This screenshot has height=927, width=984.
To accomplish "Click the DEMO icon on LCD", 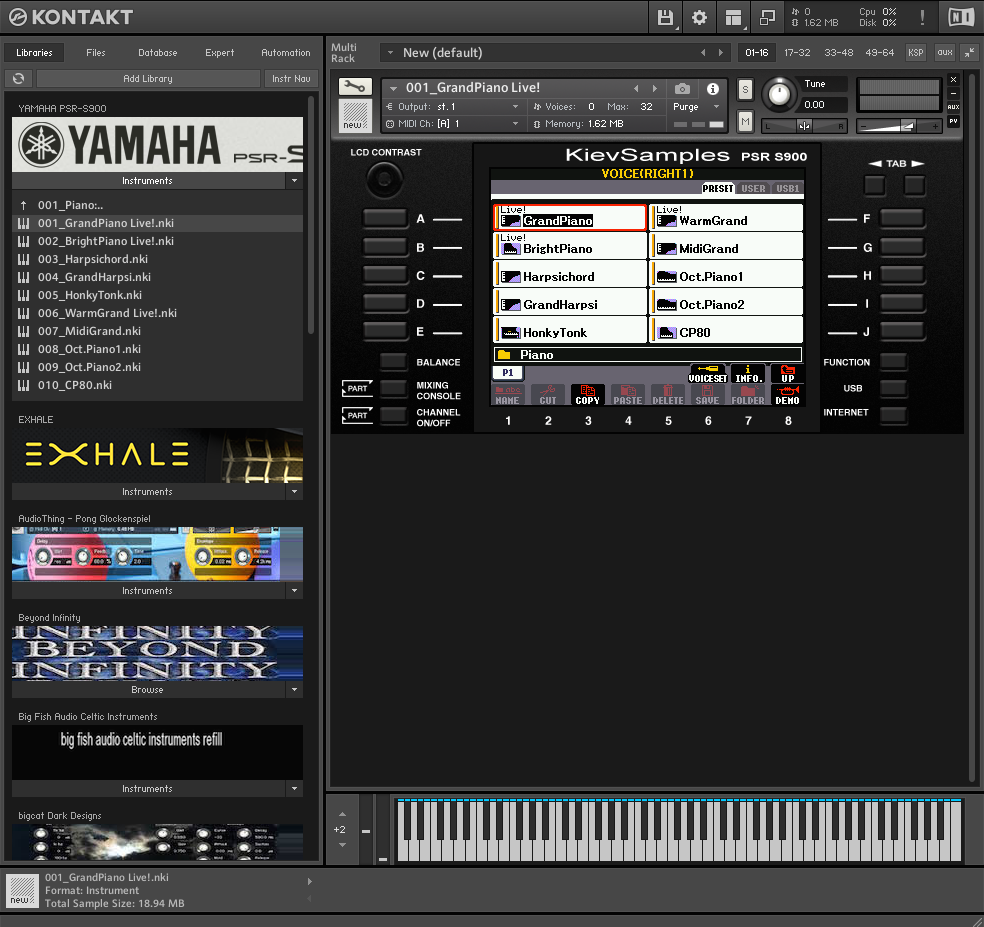I will click(788, 395).
